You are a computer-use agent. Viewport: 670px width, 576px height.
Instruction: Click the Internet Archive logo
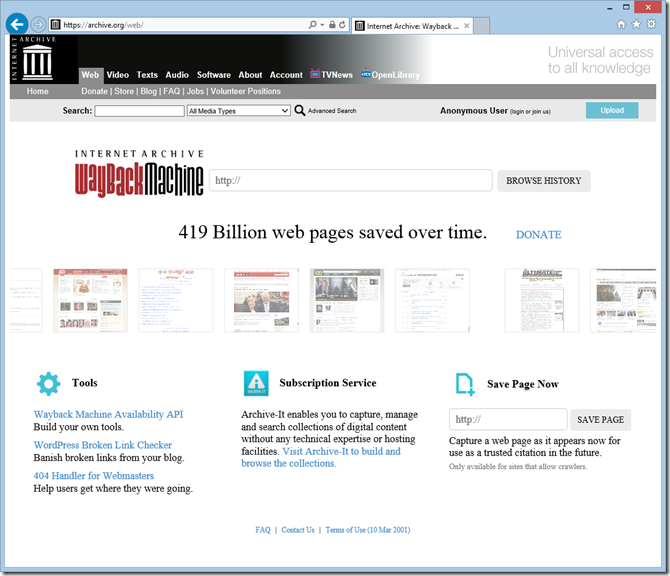click(x=34, y=59)
